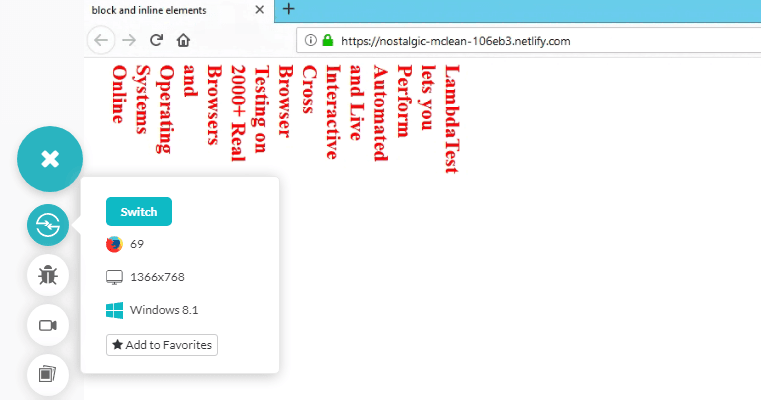Screen dimensions: 761x400
Task: Click the vertical 'Online' red text
Action: click(x=119, y=94)
